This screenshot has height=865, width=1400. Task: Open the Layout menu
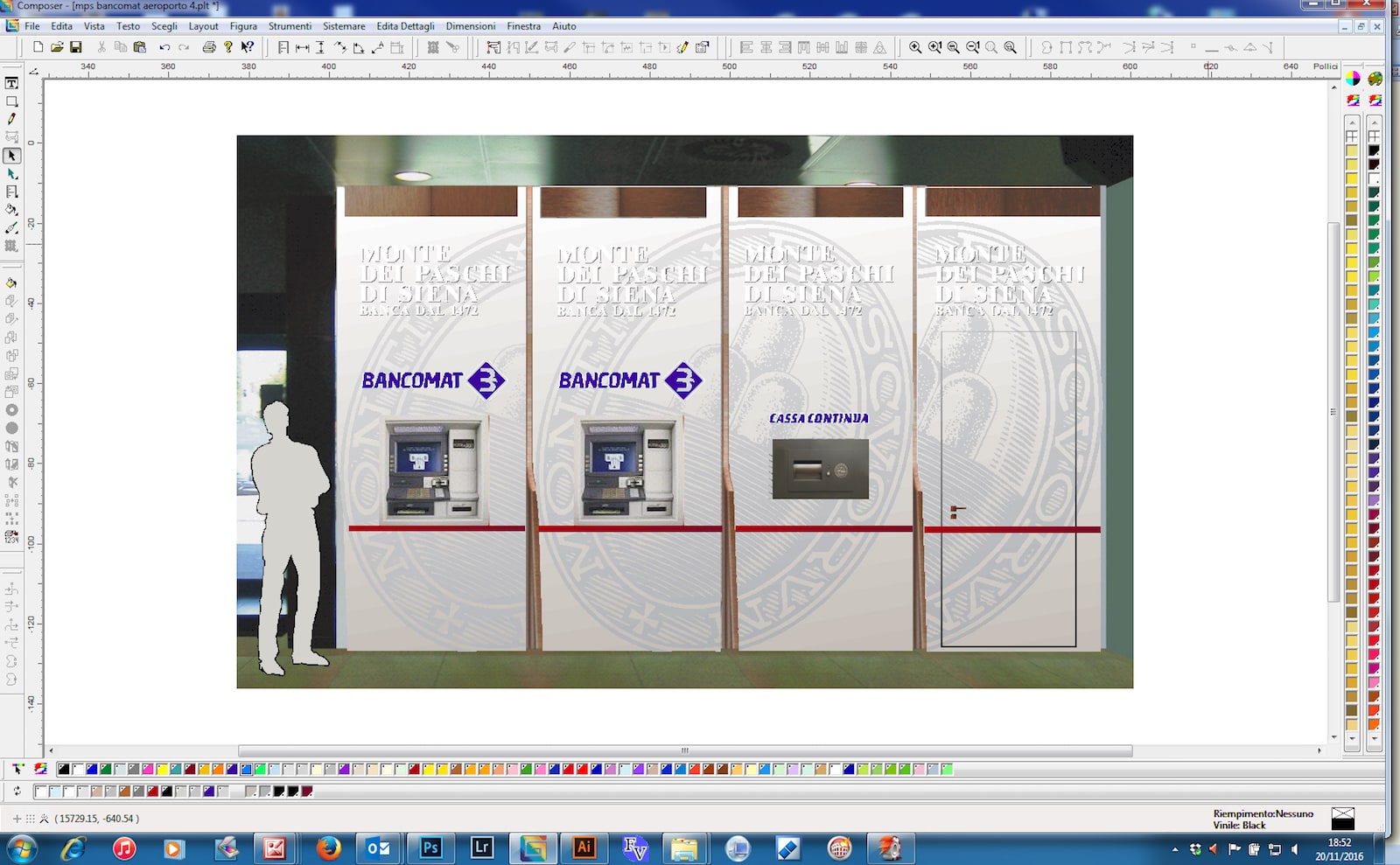(x=203, y=26)
